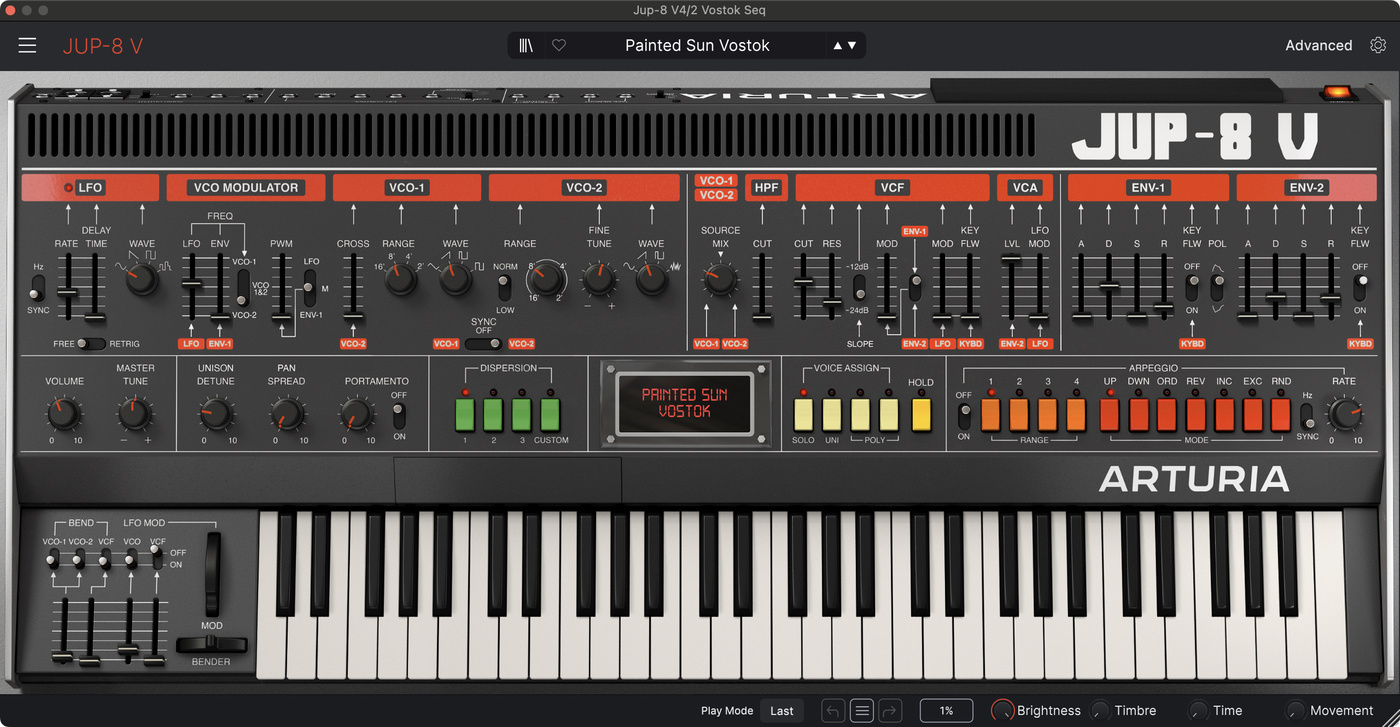This screenshot has height=727, width=1400.
Task: Toggle the ENV-1 KEY FLW switch
Action: (x=1191, y=288)
